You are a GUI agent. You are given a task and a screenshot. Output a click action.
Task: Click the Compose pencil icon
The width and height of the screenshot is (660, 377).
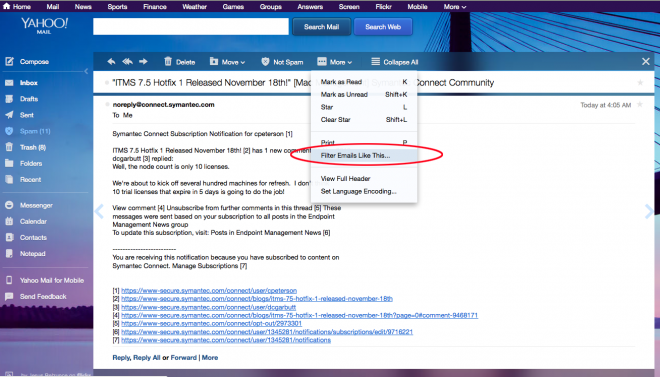coord(9,61)
